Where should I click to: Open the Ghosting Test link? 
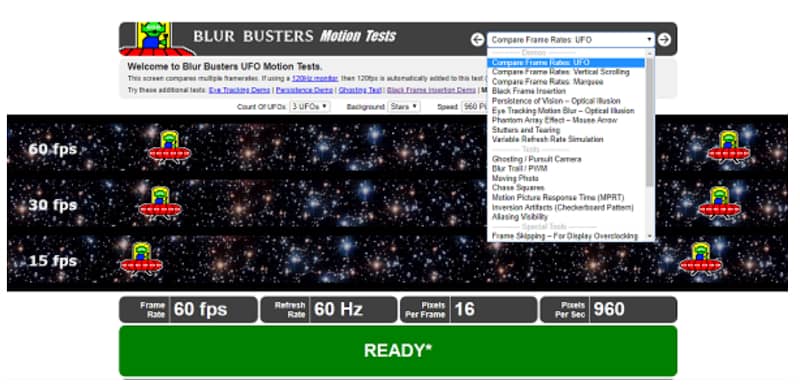[360, 90]
